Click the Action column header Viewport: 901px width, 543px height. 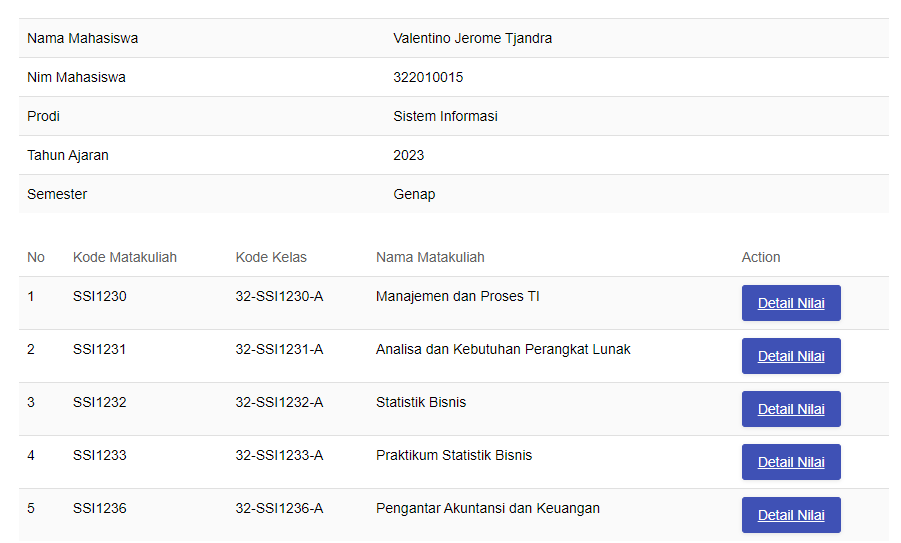click(x=761, y=257)
